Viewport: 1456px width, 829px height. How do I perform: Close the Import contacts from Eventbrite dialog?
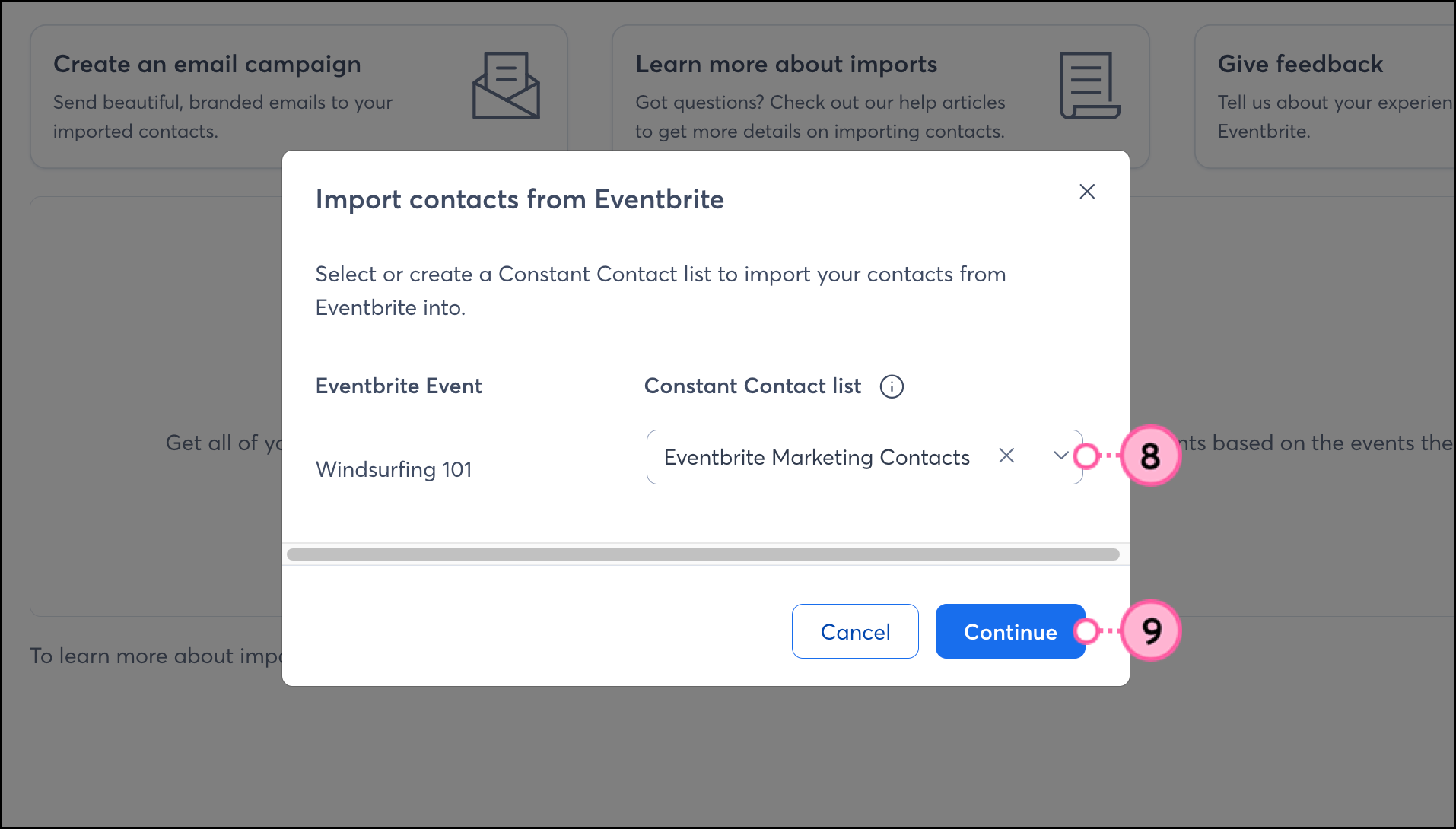(x=1087, y=192)
